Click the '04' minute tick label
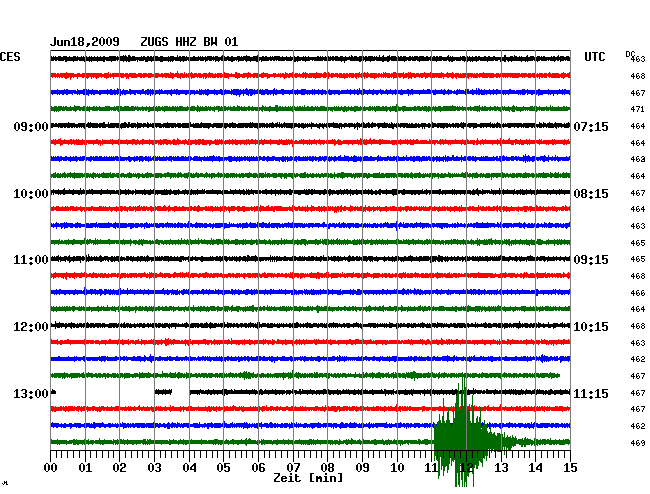Screen dimensions: 650x494 point(189,467)
